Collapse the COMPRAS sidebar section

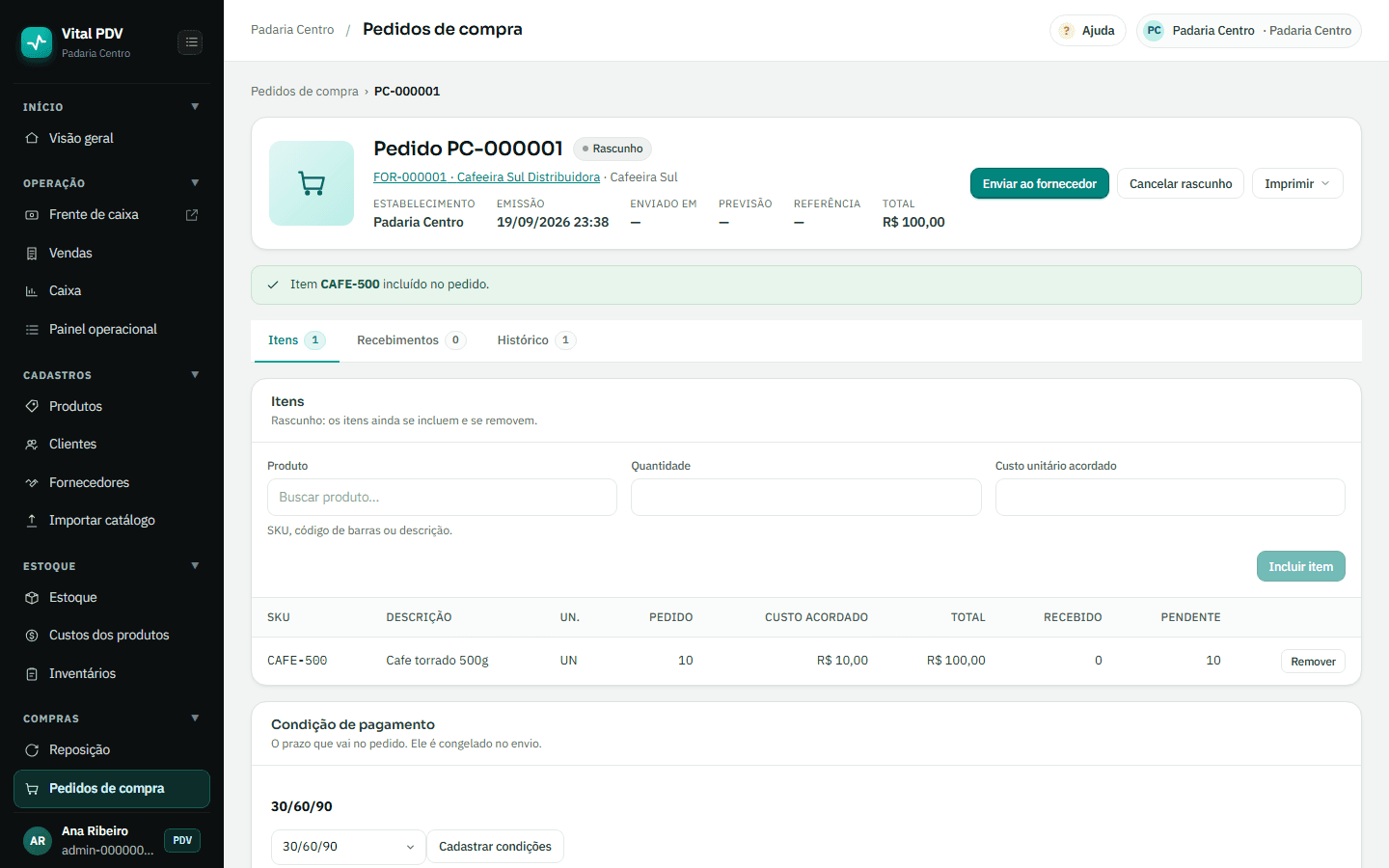point(195,719)
